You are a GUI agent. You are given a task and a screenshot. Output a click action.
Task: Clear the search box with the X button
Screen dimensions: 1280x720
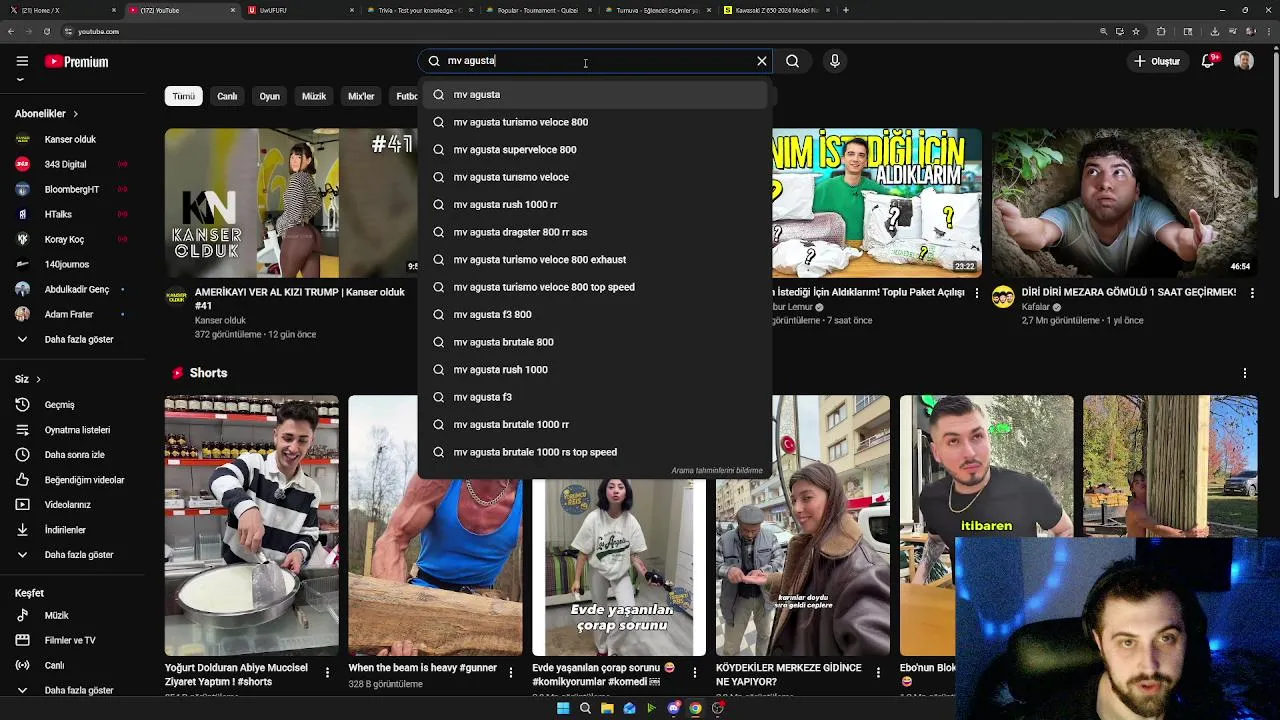coord(762,61)
